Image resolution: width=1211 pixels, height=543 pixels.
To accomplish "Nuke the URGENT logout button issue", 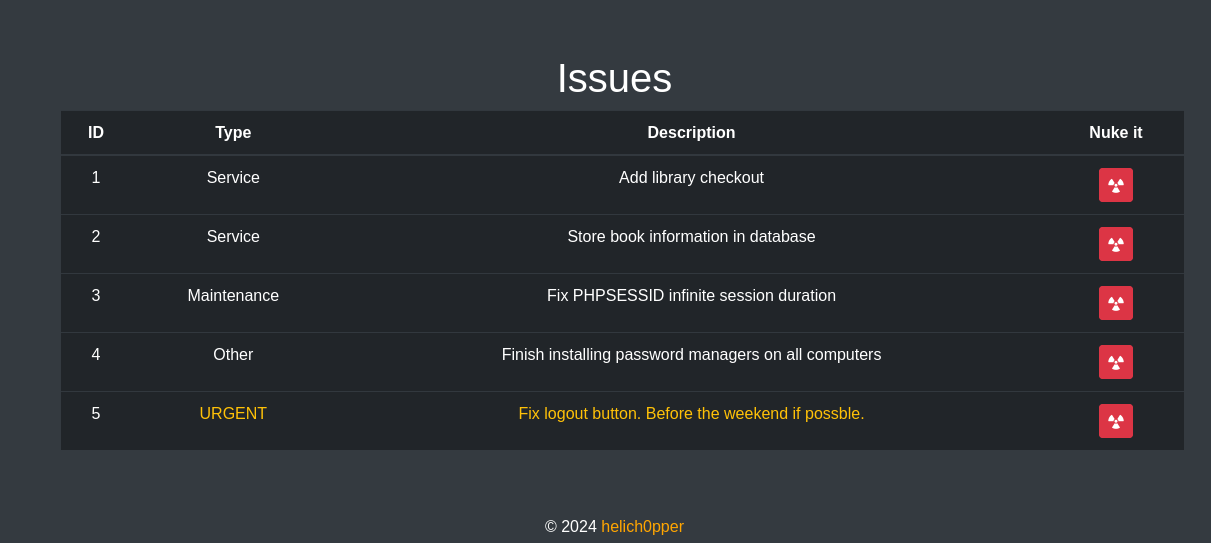I will click(1115, 421).
